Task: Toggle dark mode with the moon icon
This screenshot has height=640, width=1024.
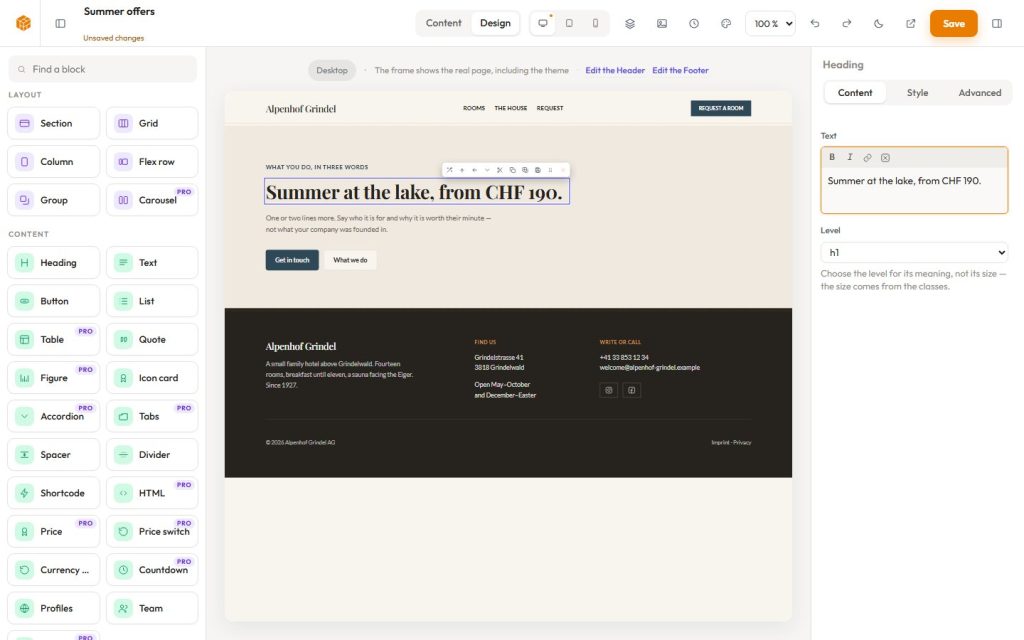Action: tap(878, 24)
